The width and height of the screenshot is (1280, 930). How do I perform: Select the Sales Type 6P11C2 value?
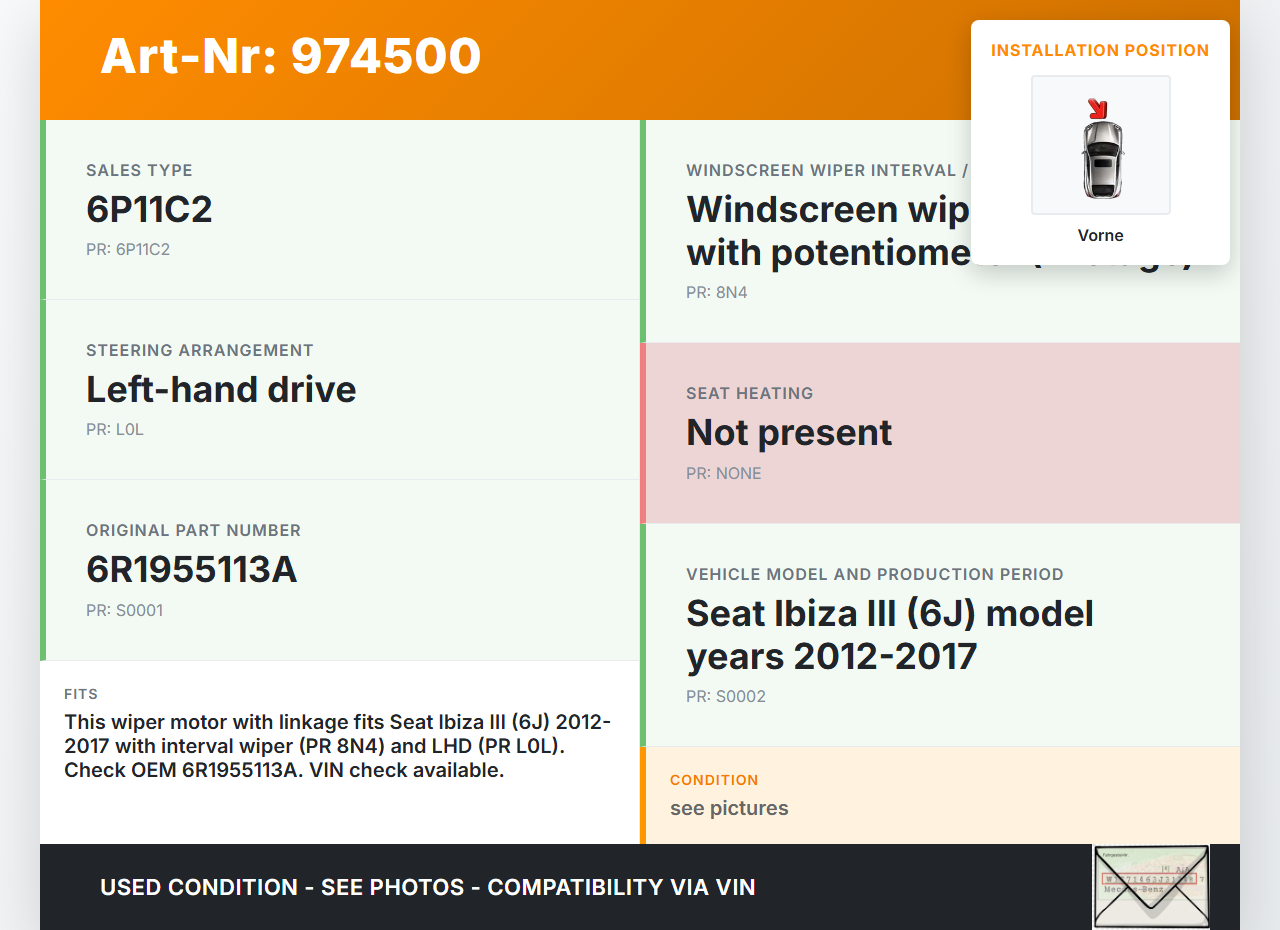[149, 209]
